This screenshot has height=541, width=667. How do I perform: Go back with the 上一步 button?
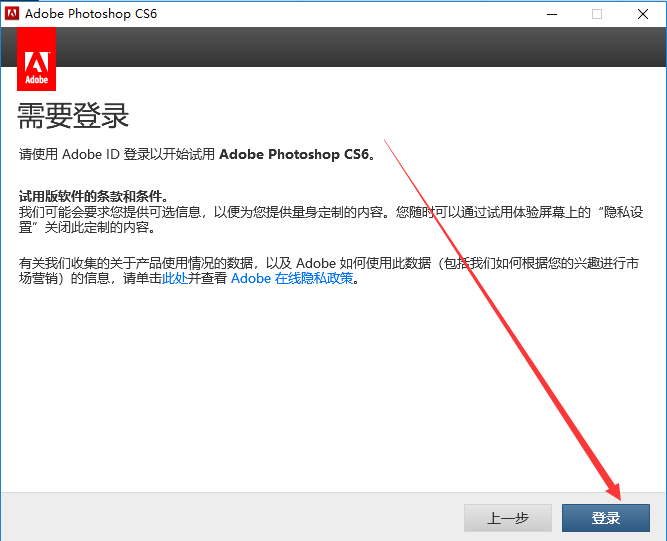coord(508,518)
